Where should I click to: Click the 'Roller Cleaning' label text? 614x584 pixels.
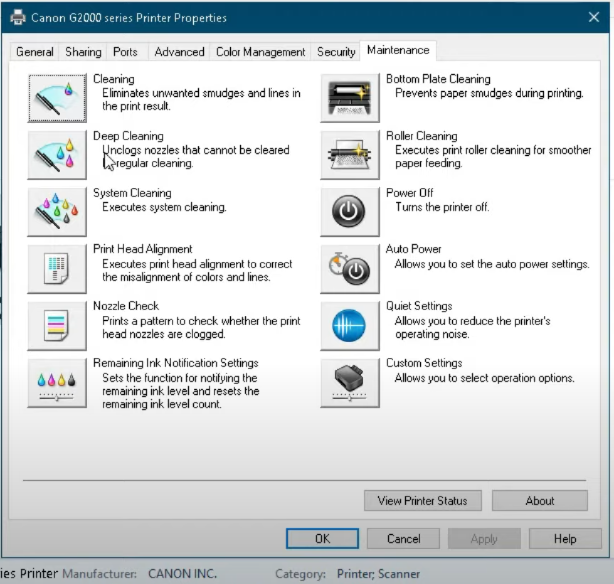422,136
